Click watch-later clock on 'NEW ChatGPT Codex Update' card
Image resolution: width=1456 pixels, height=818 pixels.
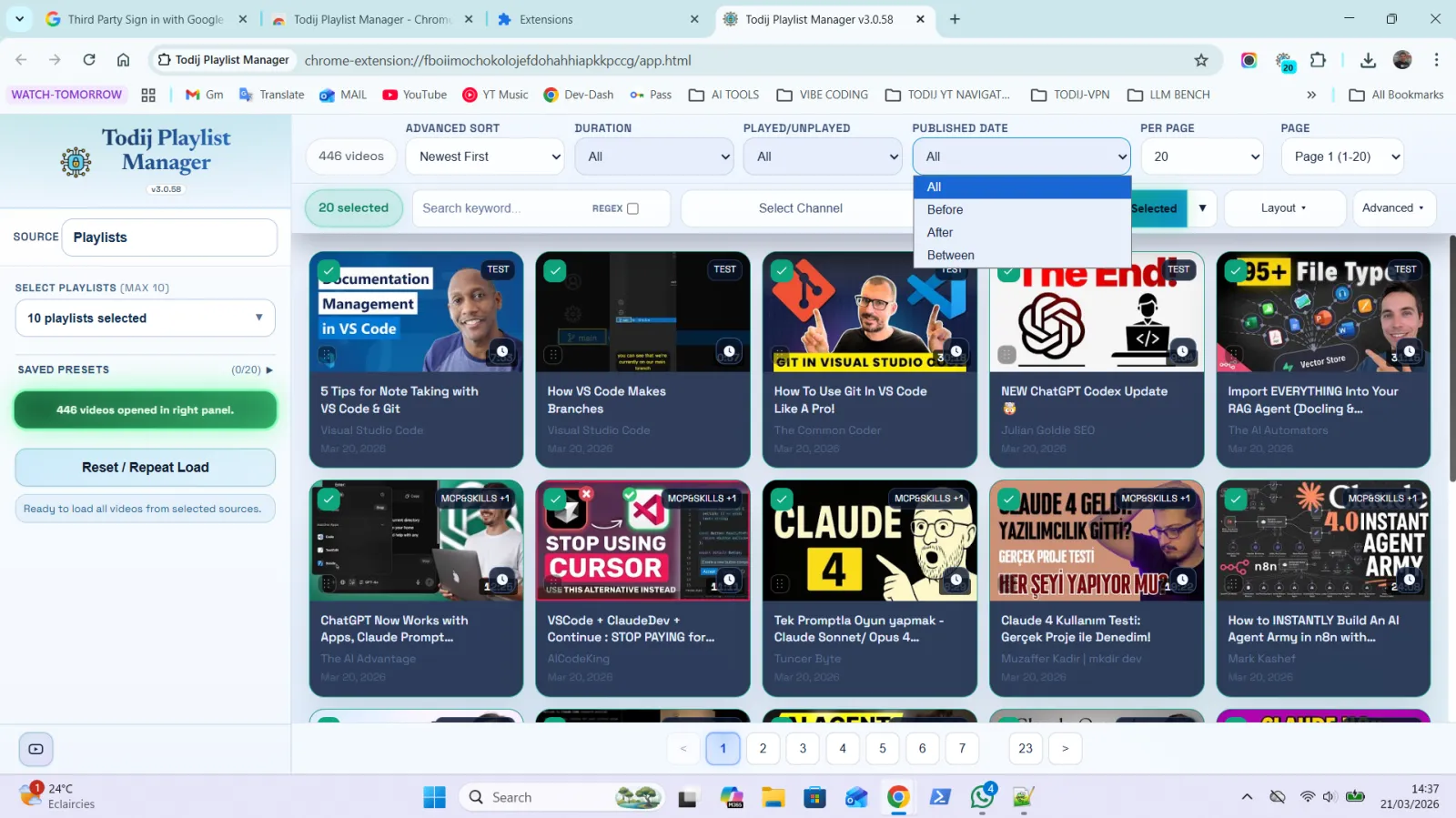[1182, 351]
